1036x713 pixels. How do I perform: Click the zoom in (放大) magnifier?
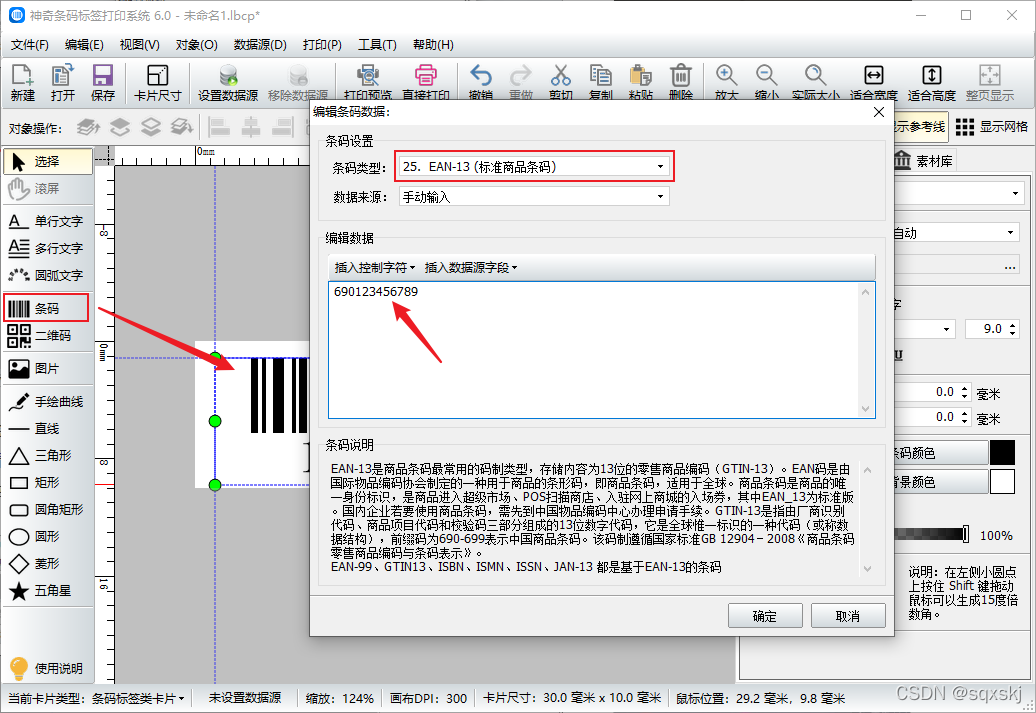726,82
